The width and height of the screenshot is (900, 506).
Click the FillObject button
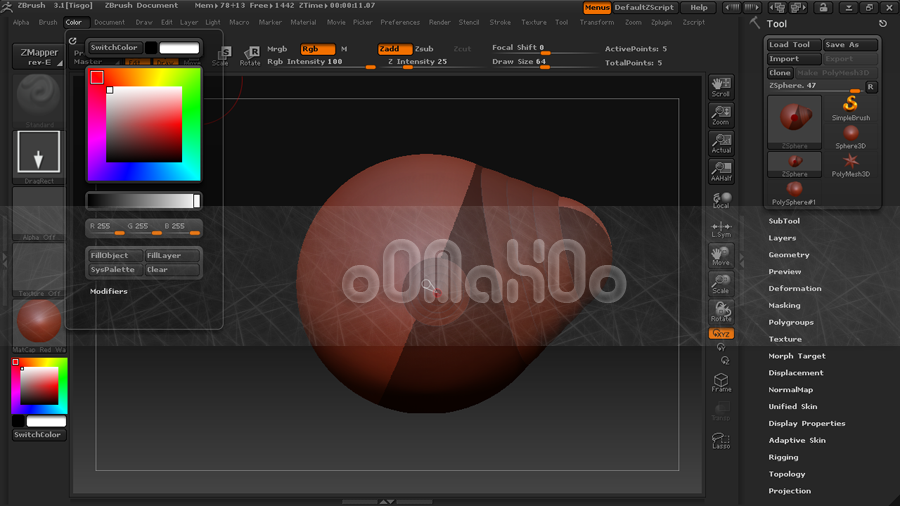click(115, 256)
